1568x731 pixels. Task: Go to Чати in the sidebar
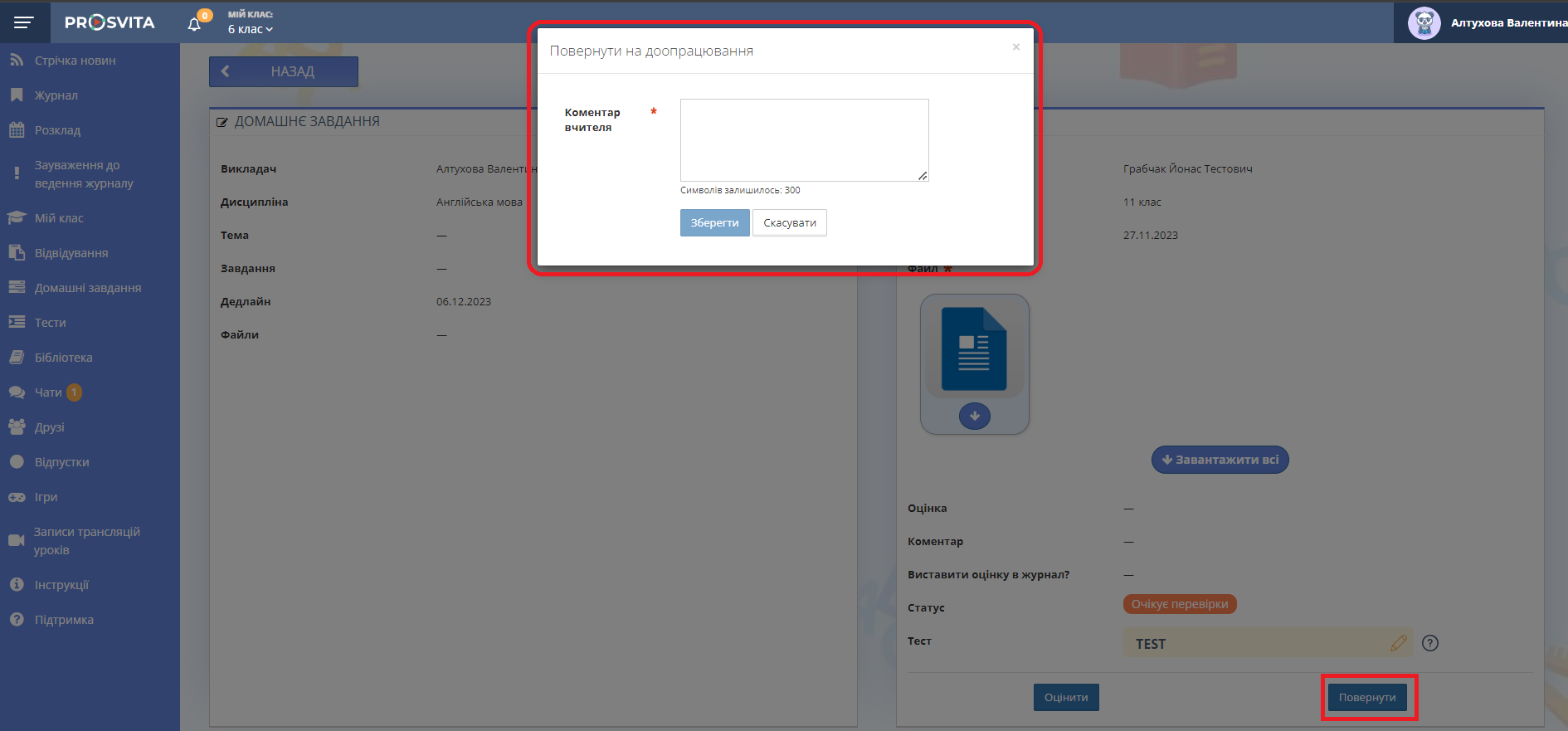(48, 392)
